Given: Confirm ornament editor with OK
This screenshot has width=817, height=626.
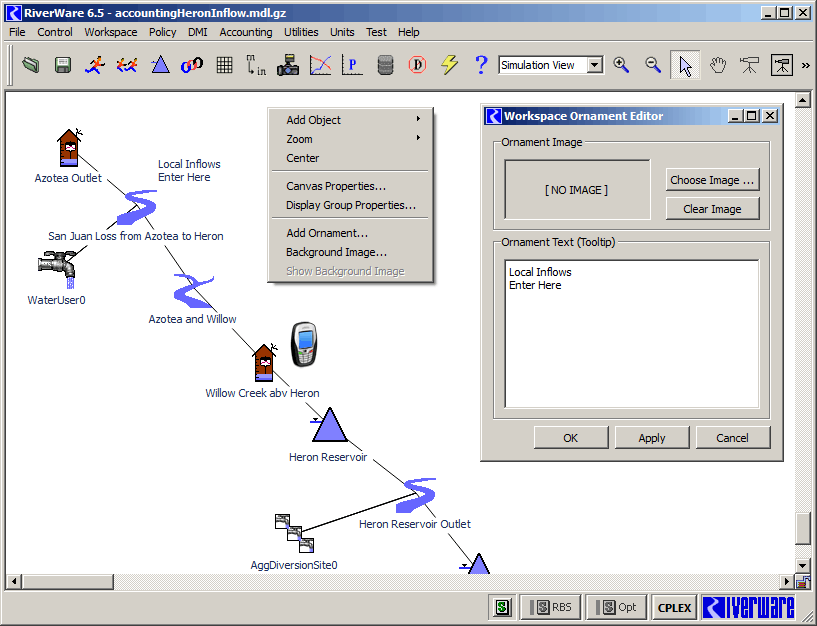Looking at the screenshot, I should 571,438.
